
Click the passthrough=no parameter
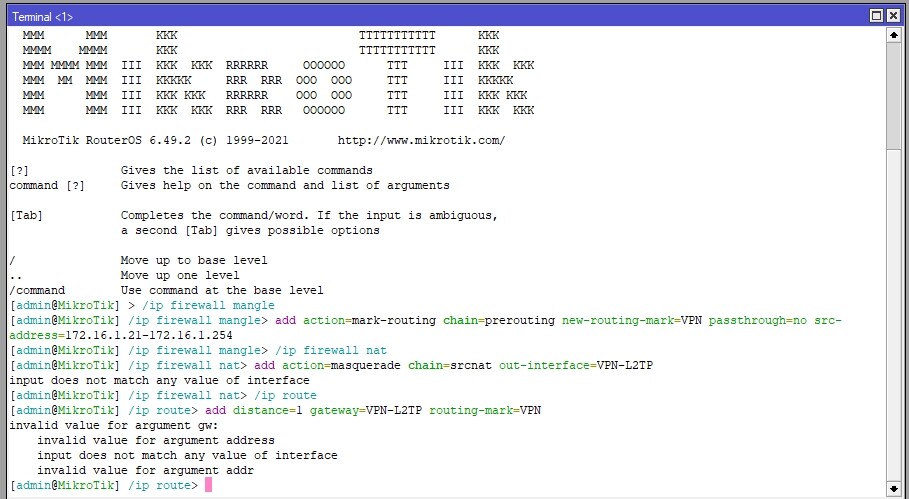pos(758,320)
